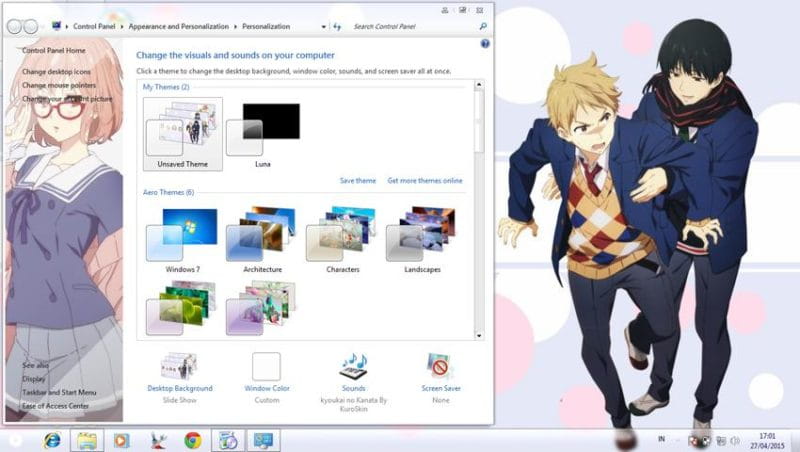Click the refresh address bar button

pos(337,27)
